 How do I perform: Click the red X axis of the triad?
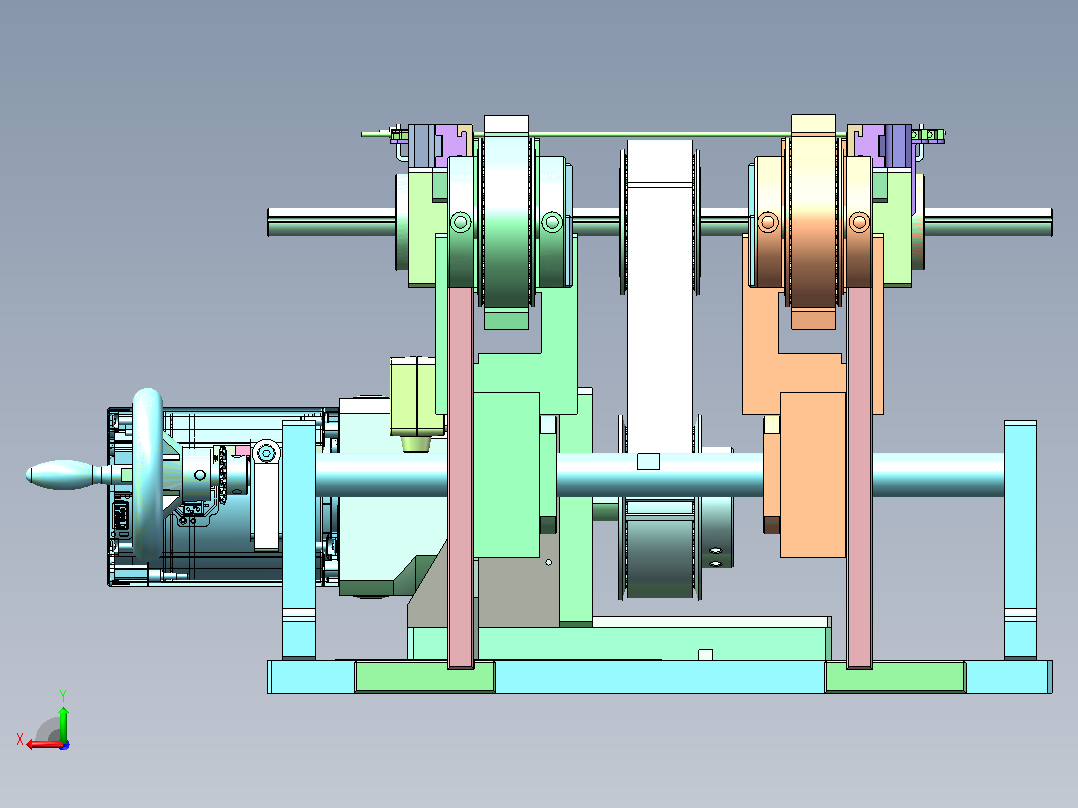coord(44,745)
